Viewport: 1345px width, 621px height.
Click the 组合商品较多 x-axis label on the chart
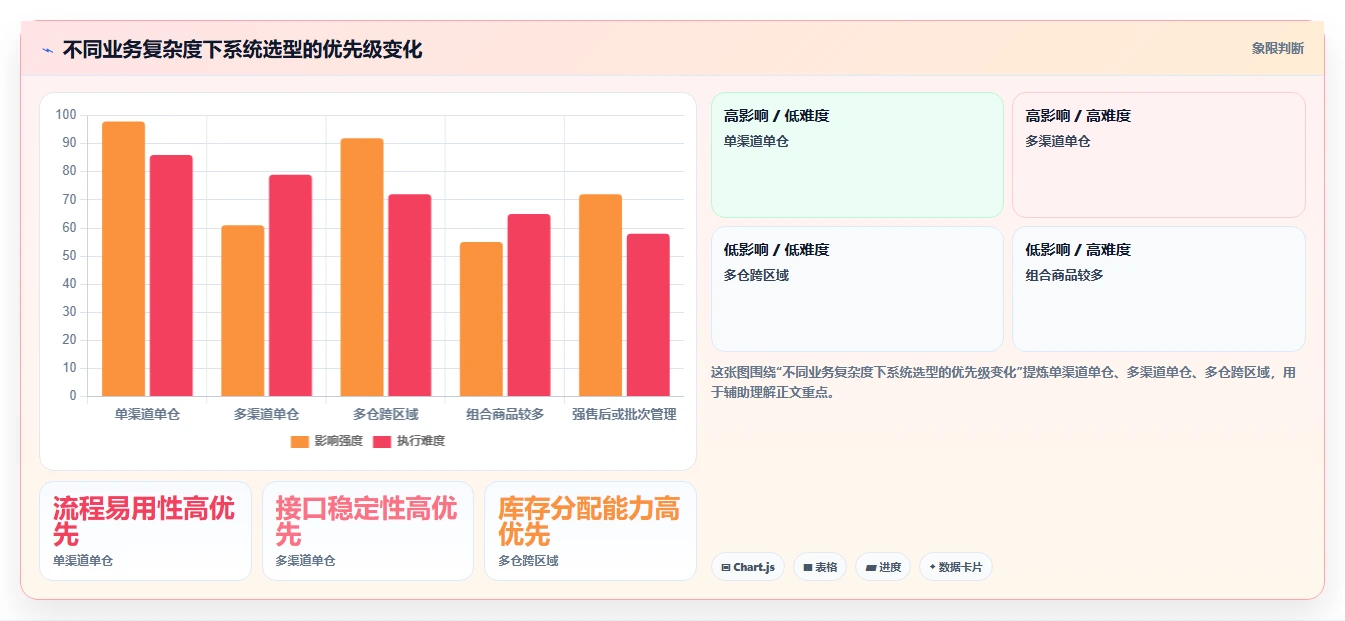point(505,414)
